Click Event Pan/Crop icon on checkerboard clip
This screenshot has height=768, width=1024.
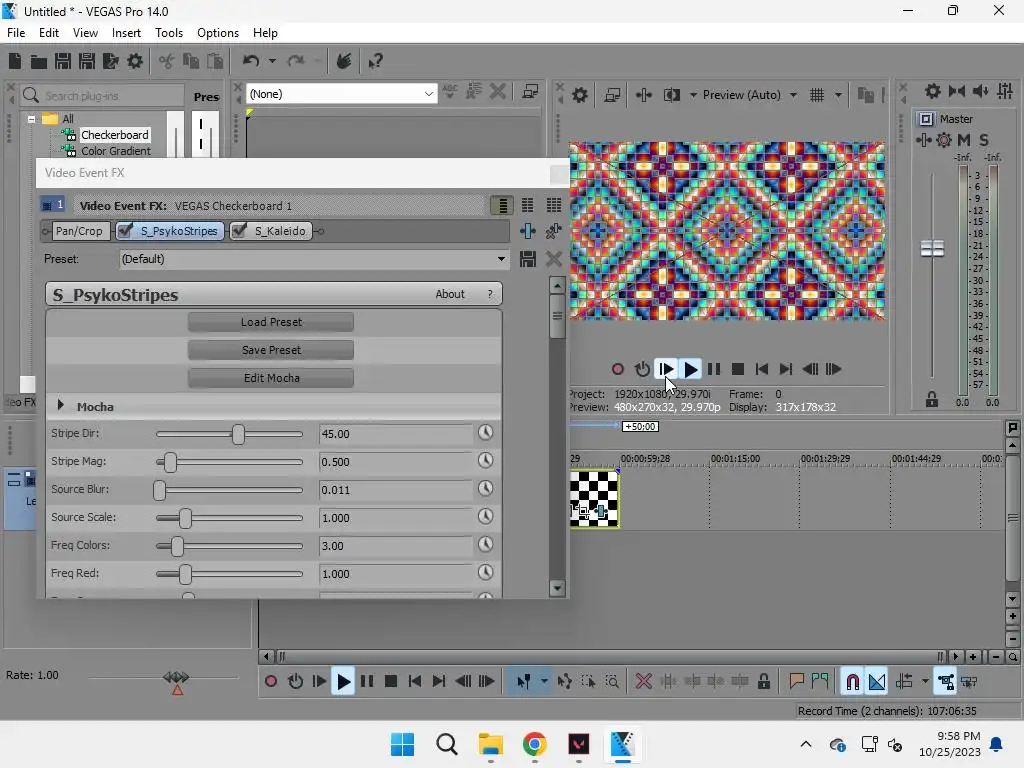(x=583, y=513)
